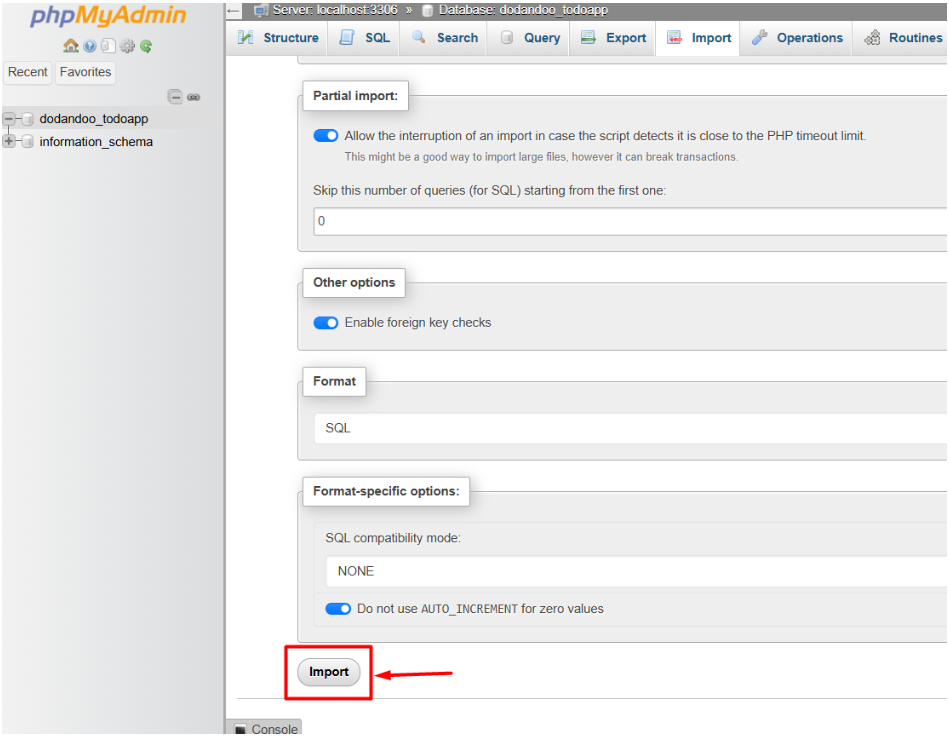
Task: Open the navigation settings gear icon
Action: coord(127,46)
